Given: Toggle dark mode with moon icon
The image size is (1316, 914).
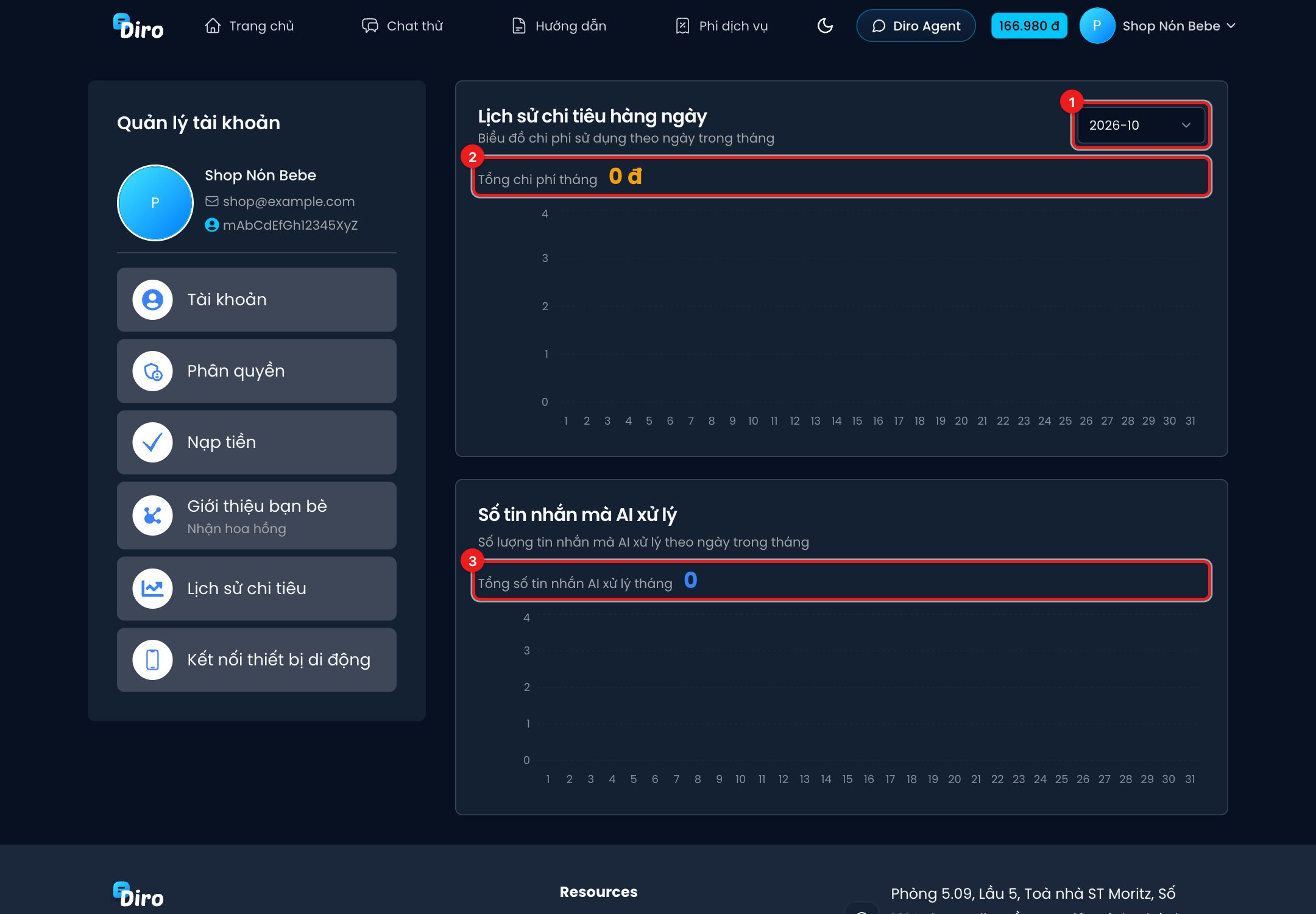Looking at the screenshot, I should point(825,26).
